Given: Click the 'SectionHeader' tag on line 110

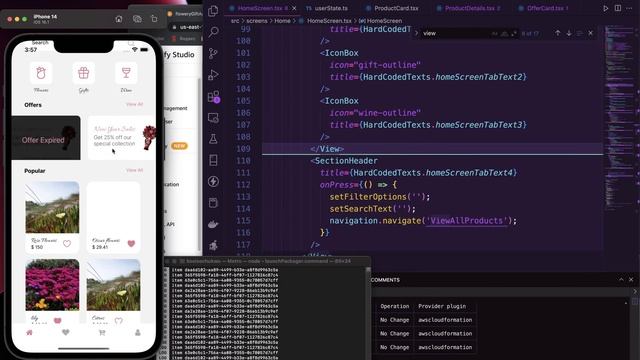Looking at the screenshot, I should click(346, 161).
